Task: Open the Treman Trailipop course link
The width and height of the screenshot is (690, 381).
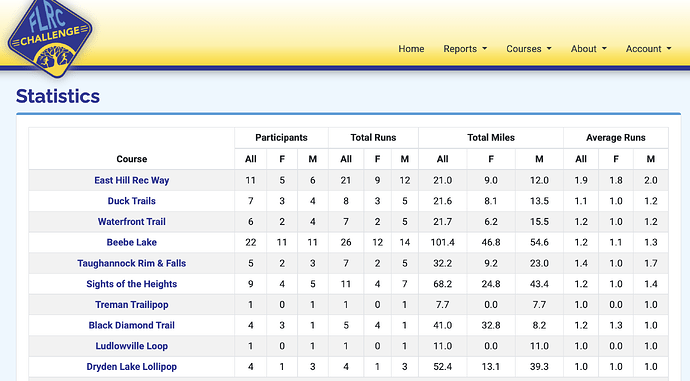Action: (132, 305)
